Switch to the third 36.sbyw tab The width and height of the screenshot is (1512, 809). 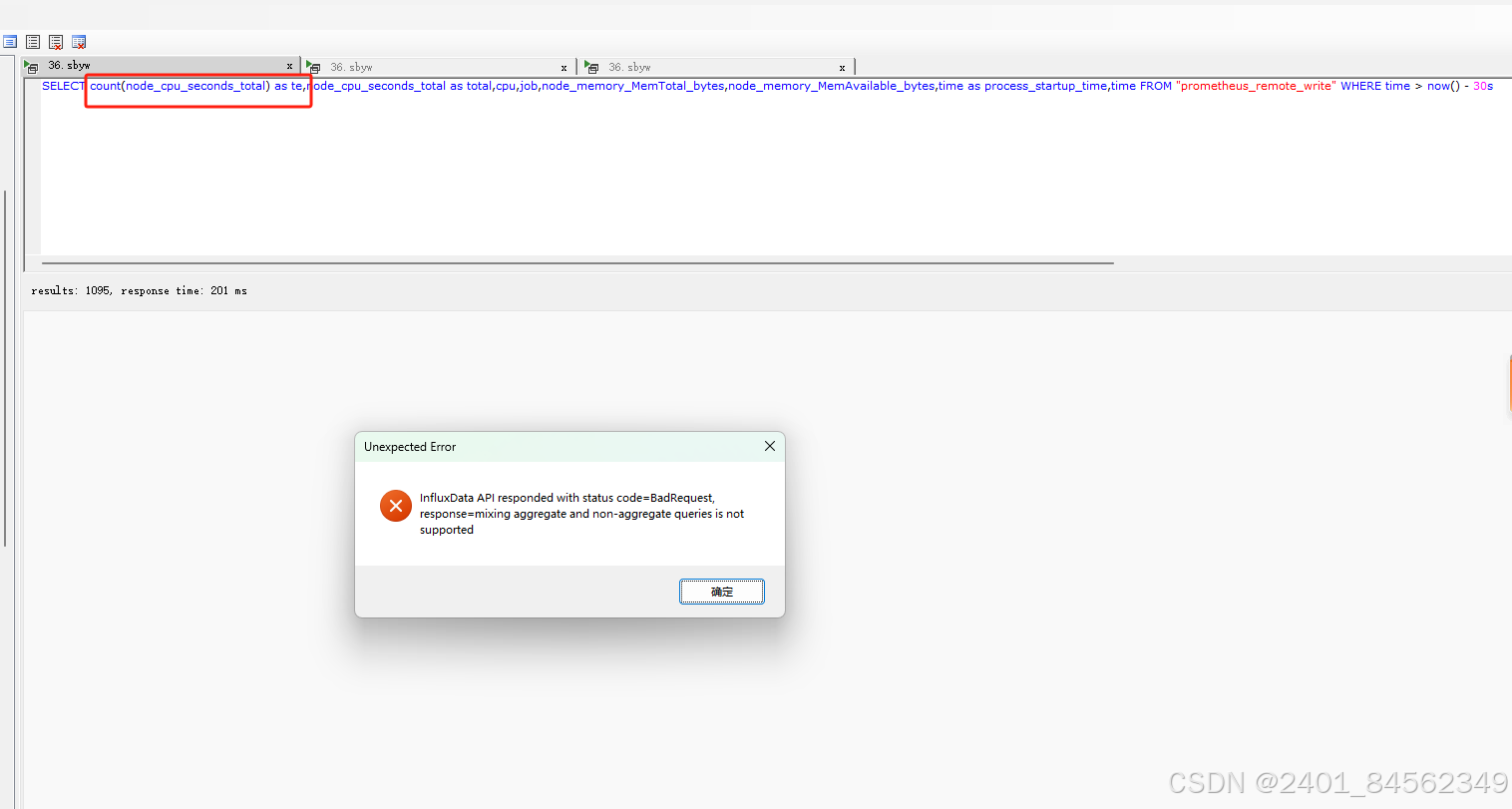pyautogui.click(x=718, y=67)
